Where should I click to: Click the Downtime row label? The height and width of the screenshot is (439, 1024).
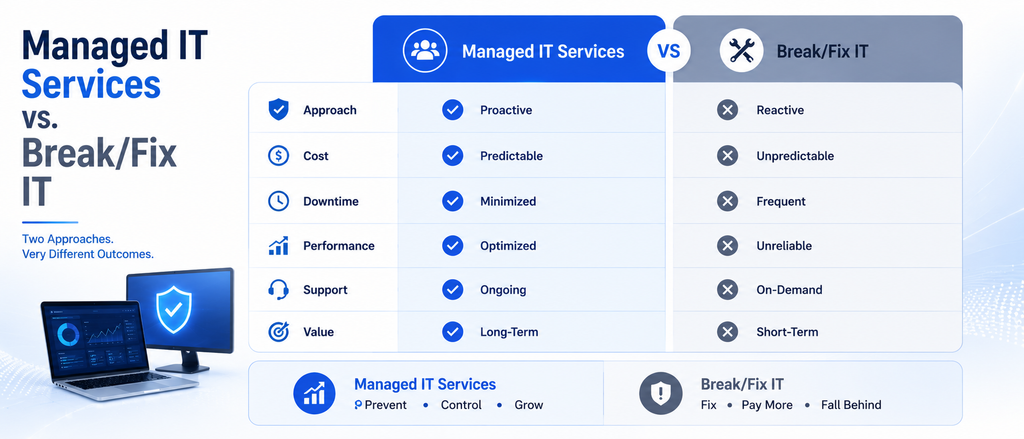(331, 202)
